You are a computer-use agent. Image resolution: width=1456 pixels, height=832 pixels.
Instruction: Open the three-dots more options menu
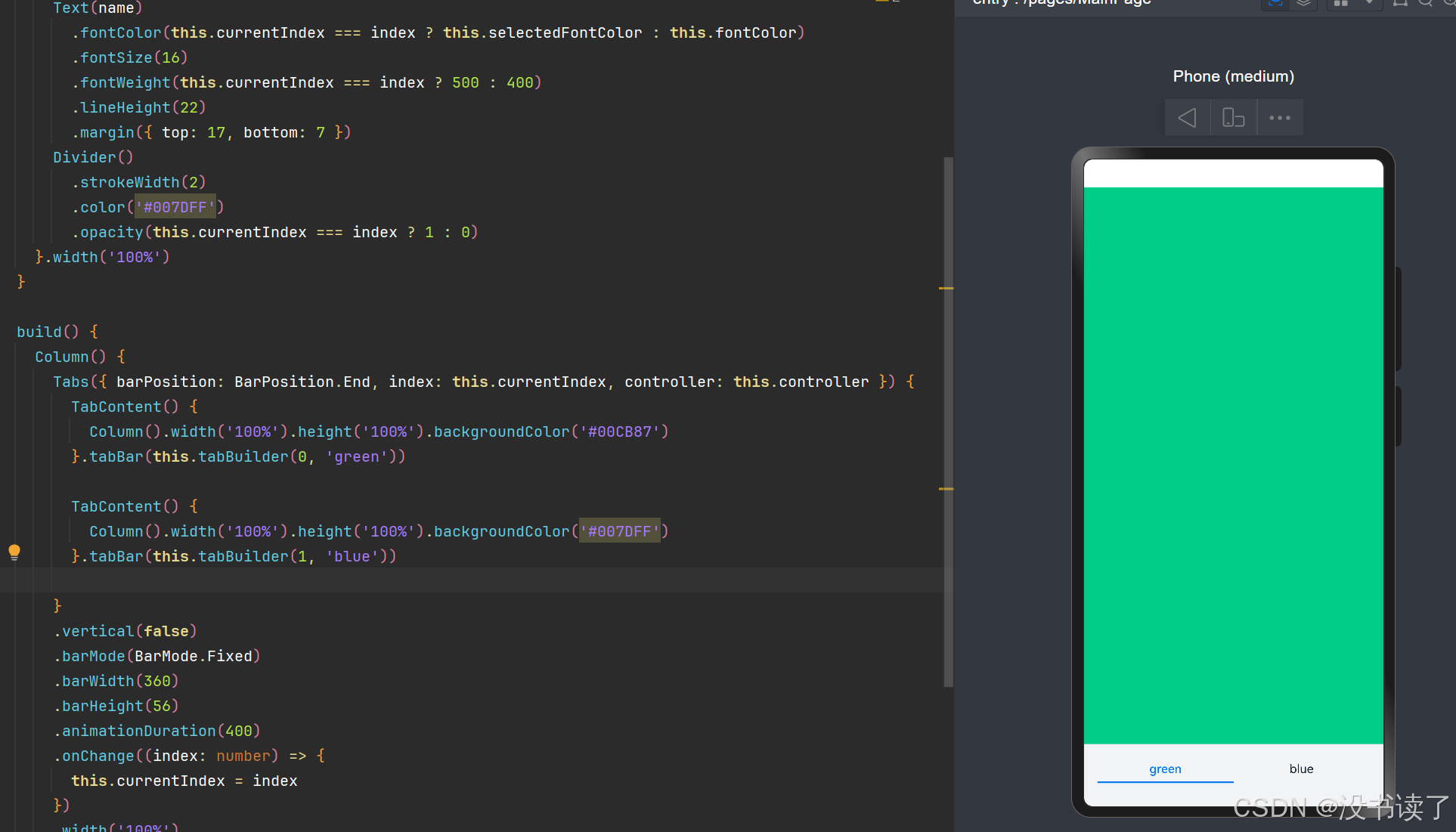point(1279,118)
